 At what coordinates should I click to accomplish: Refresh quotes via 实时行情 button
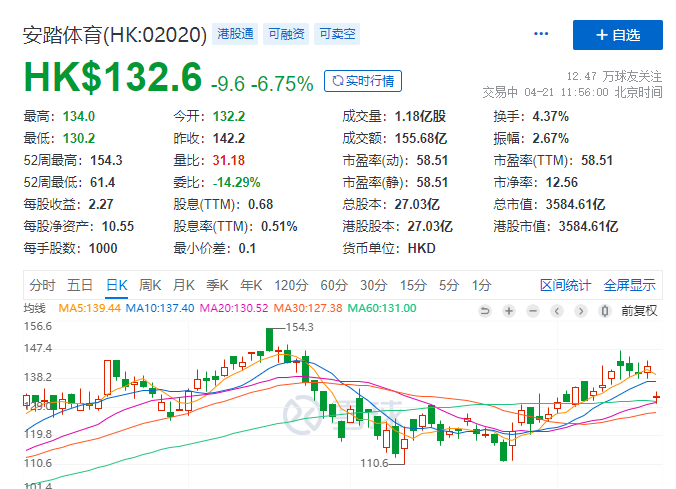[363, 81]
